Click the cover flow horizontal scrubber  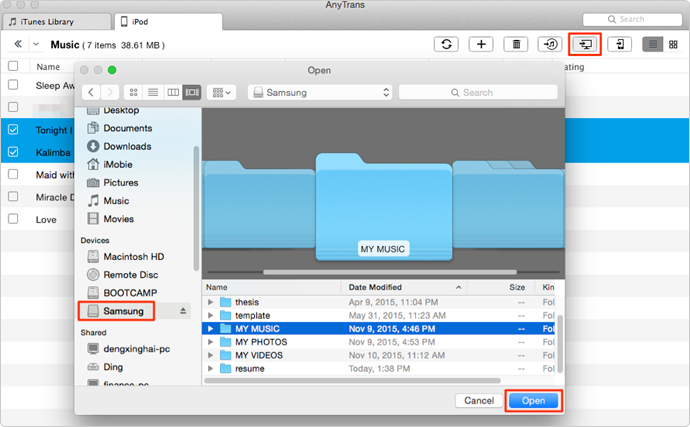click(x=390, y=272)
